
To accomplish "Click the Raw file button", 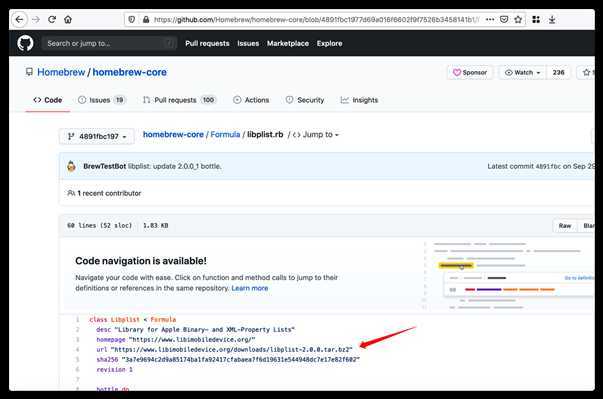I will 565,226.
